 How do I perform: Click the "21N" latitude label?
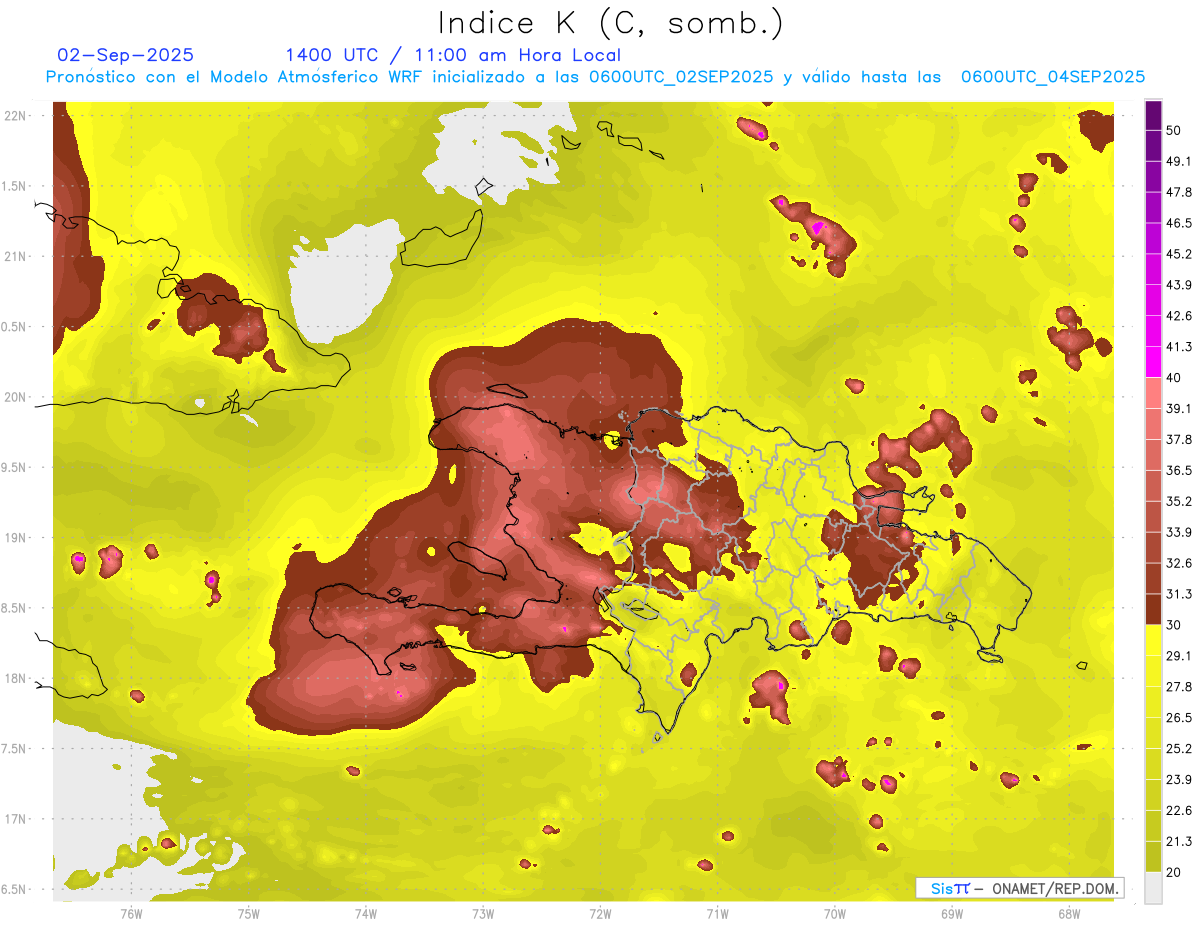(15, 256)
